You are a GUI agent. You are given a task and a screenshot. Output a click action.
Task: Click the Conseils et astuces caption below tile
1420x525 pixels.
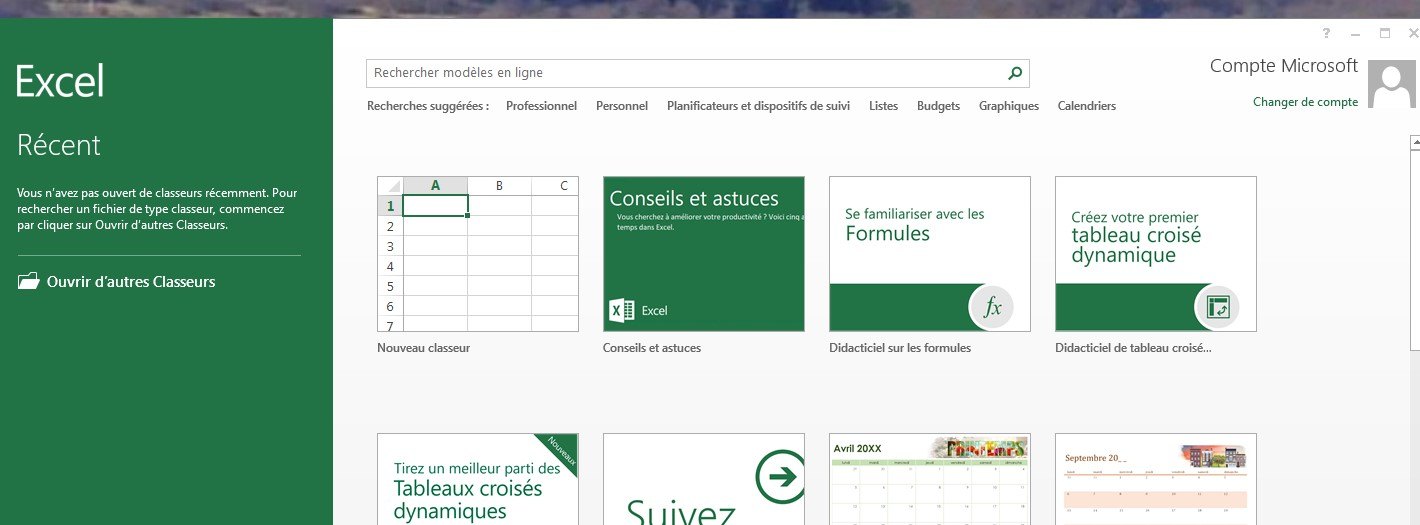[652, 348]
